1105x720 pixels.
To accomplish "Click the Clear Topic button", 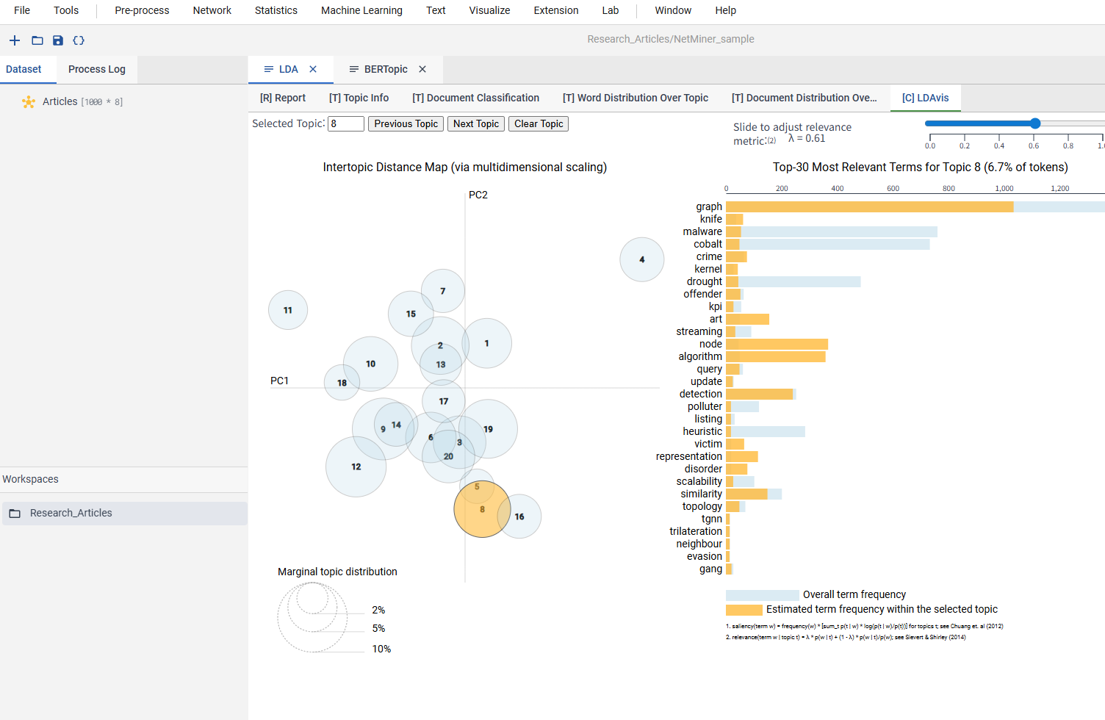I will coord(538,123).
